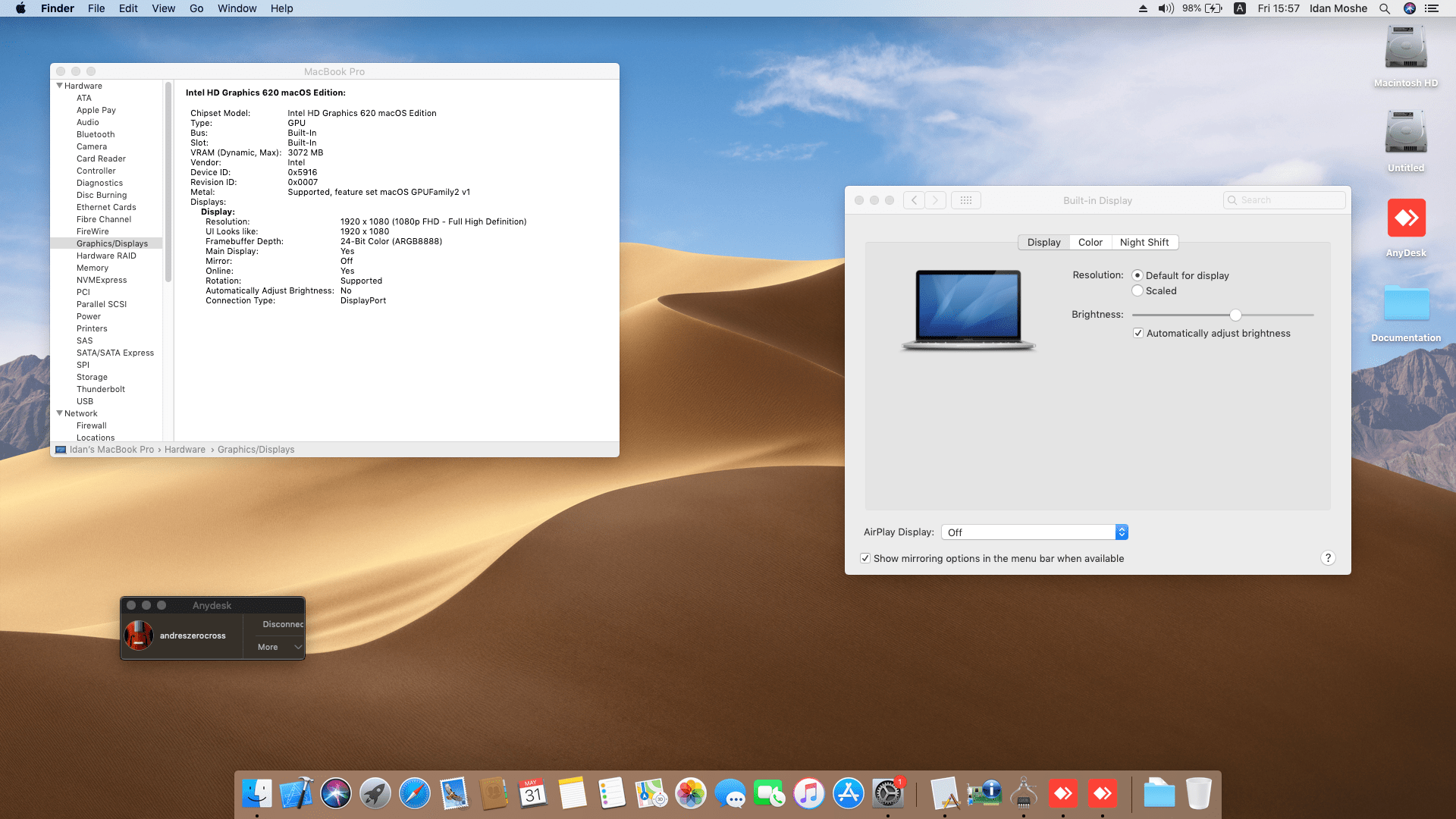
Task: Click the Spotlight search magnifier in menu bar
Action: tap(1384, 8)
